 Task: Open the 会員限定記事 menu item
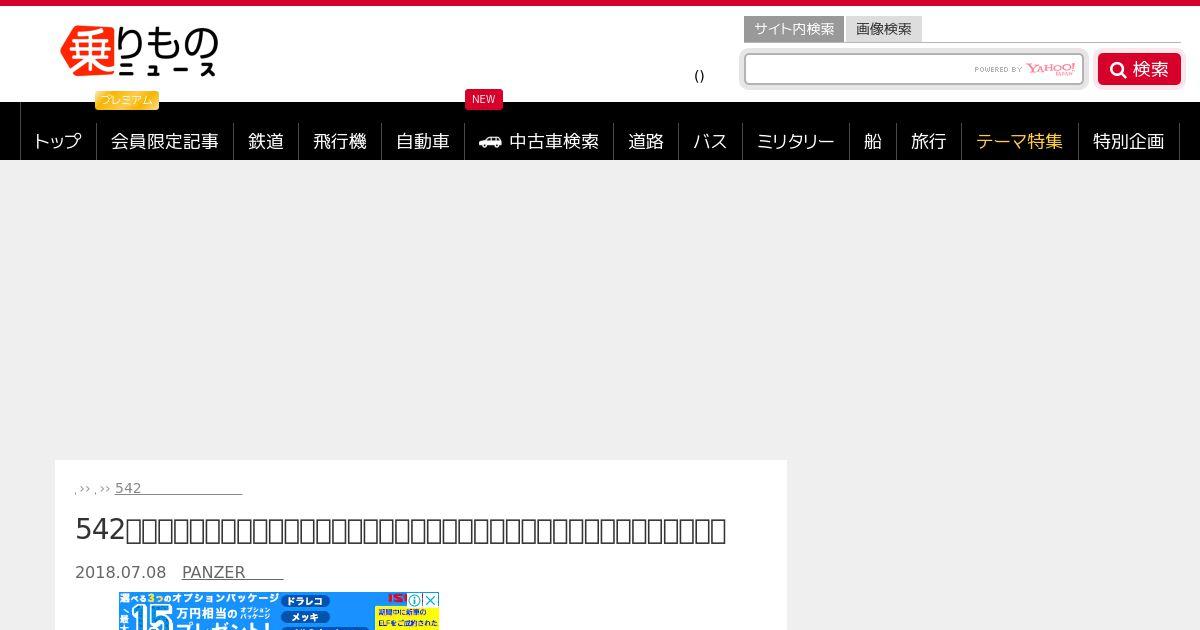click(165, 141)
